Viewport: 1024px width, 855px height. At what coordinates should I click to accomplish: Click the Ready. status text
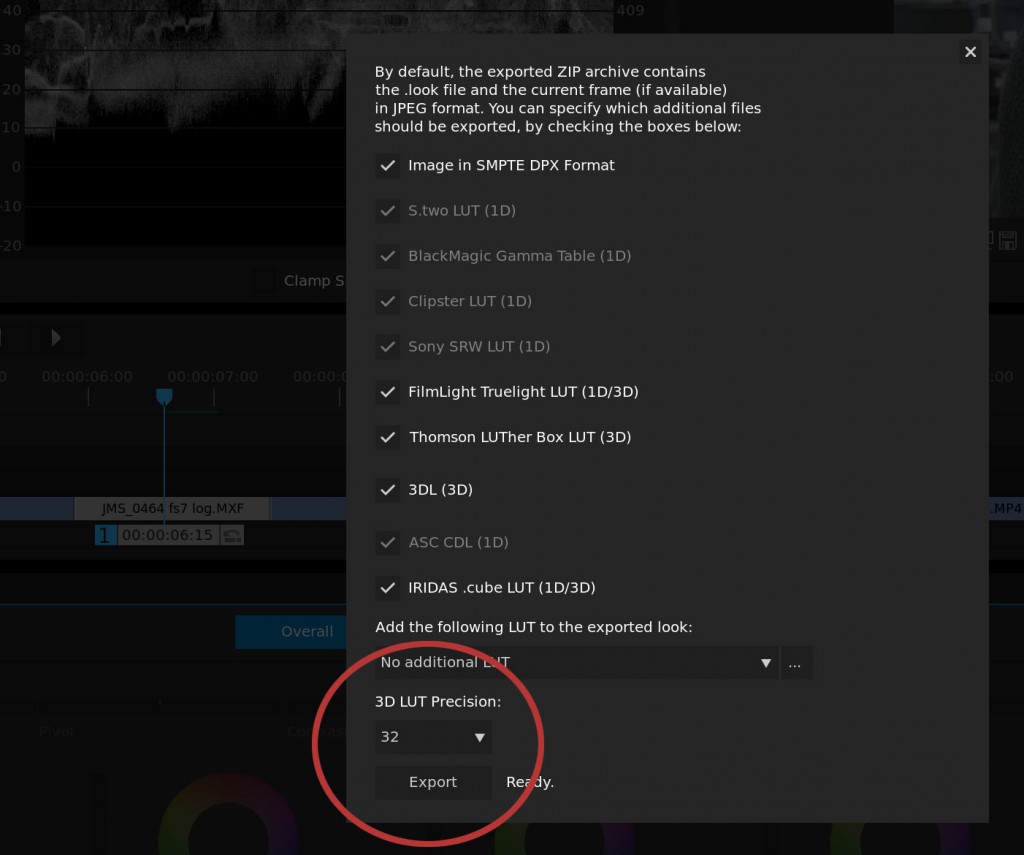530,782
